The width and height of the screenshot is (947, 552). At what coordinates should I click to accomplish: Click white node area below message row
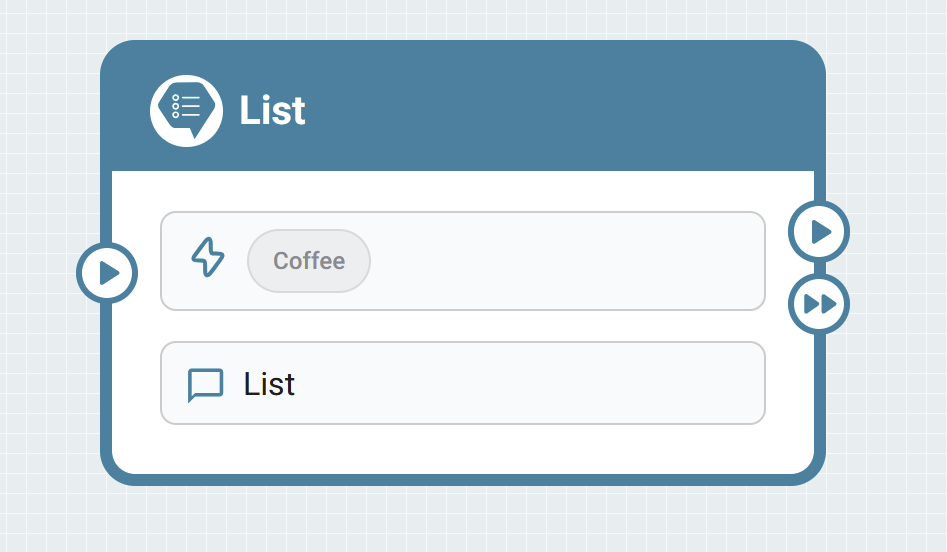click(x=462, y=448)
